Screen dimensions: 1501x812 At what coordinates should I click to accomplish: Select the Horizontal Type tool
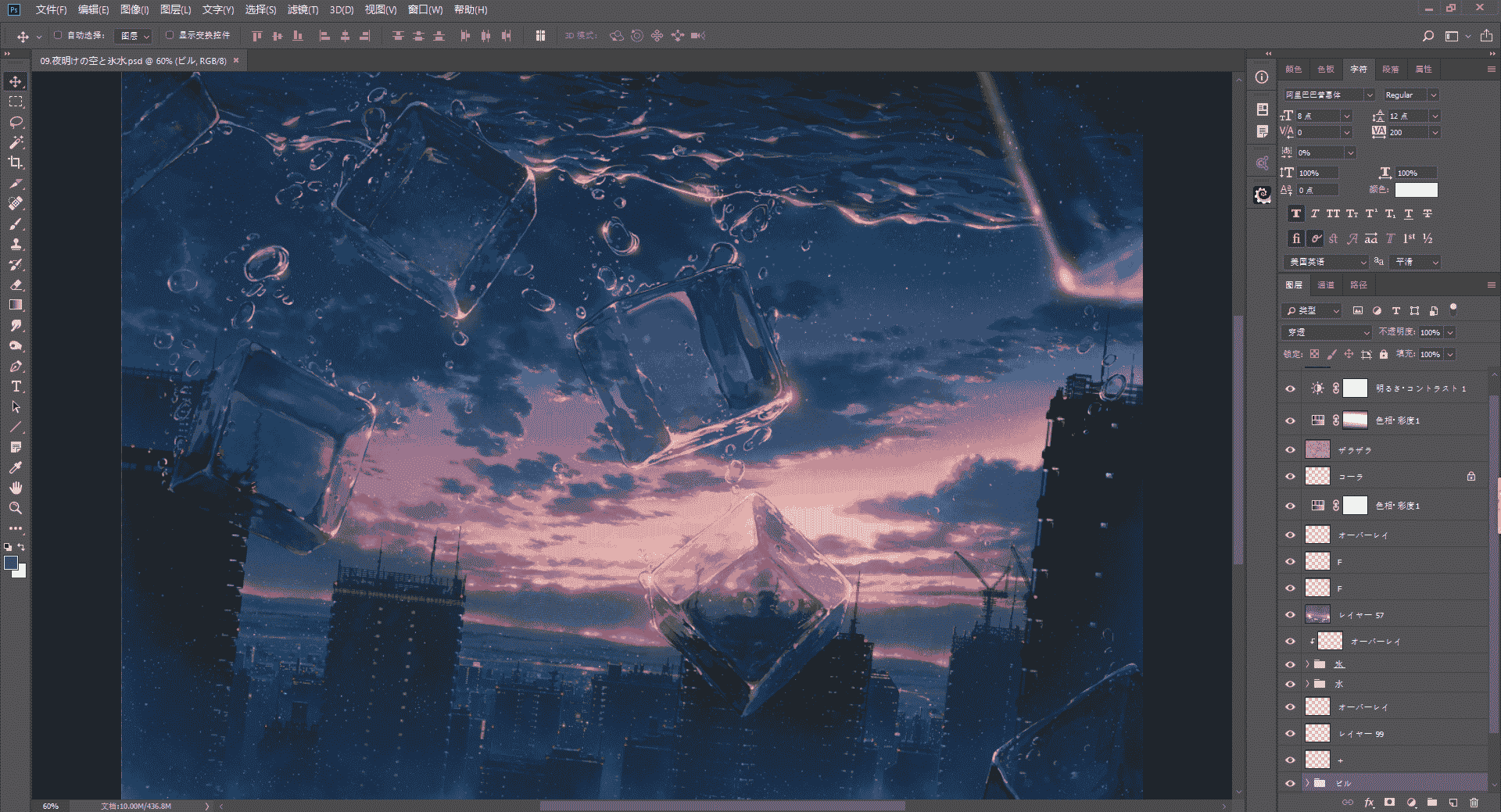point(16,386)
